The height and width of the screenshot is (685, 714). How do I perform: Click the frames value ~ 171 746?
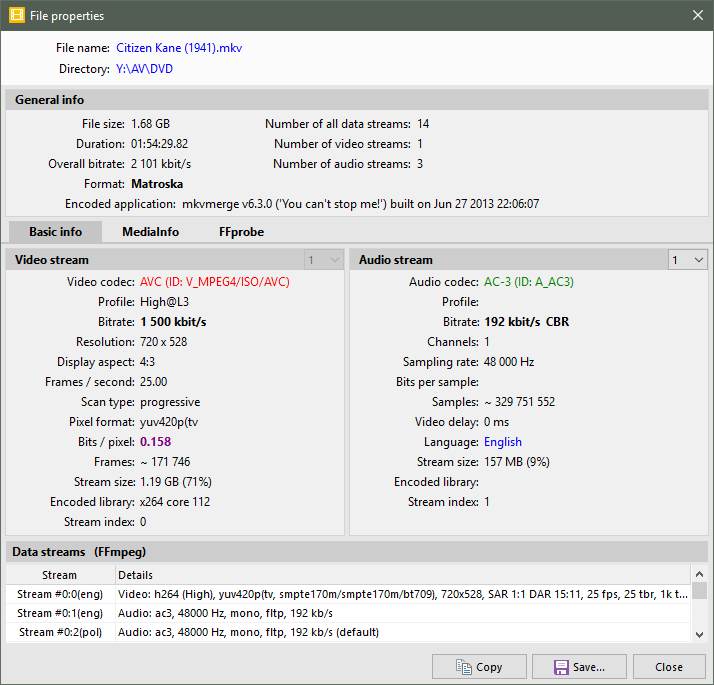tap(165, 462)
